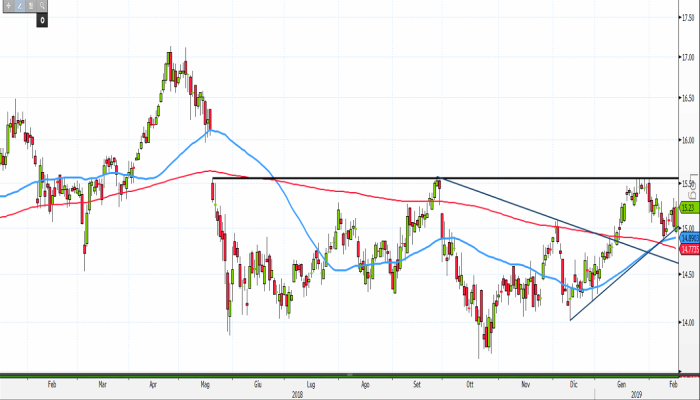Click the 2018 year label on axis
The width and height of the screenshot is (700, 400).
tap(297, 392)
